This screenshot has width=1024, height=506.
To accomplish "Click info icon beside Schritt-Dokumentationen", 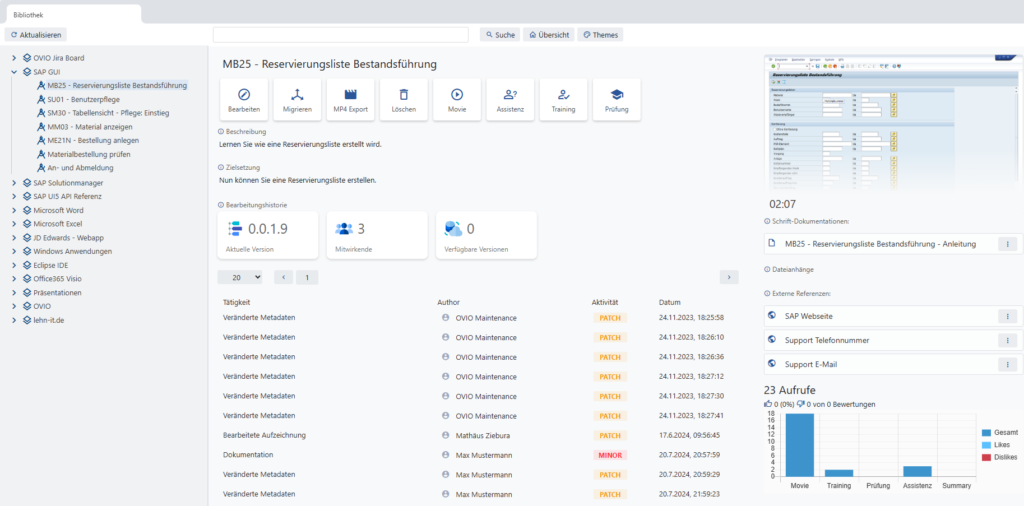I will coord(767,222).
